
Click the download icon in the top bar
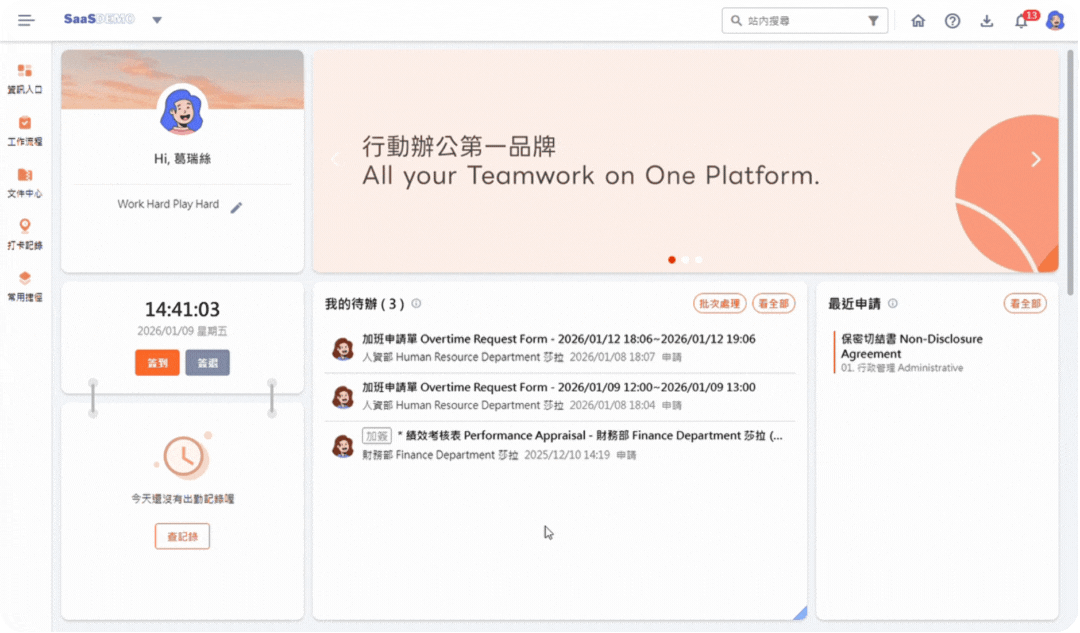[986, 20]
